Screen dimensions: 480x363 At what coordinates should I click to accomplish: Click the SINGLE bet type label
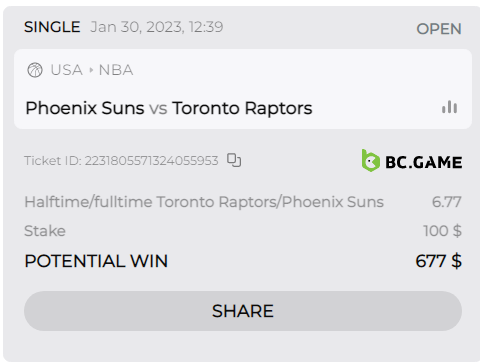(52, 27)
